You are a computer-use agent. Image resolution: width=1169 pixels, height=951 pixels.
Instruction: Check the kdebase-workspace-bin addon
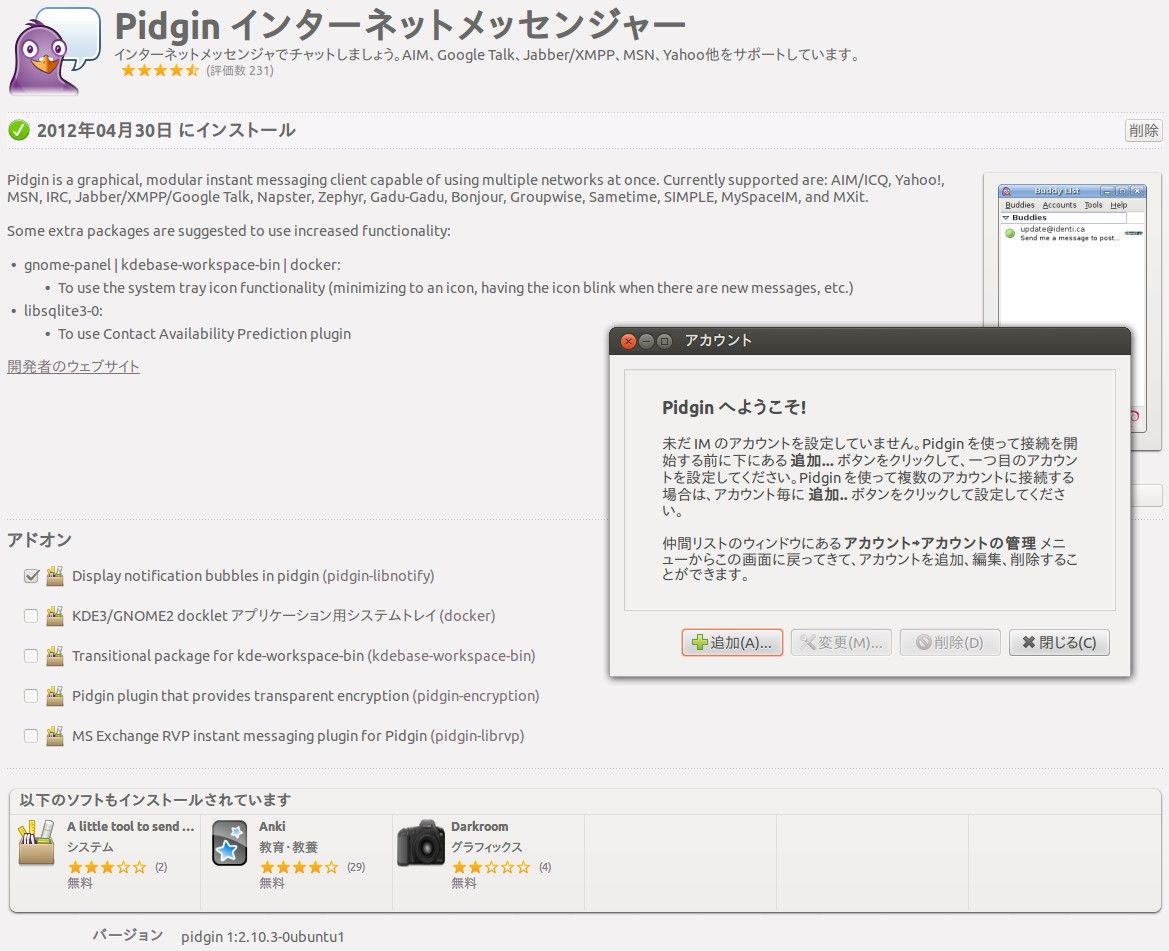pyautogui.click(x=31, y=656)
